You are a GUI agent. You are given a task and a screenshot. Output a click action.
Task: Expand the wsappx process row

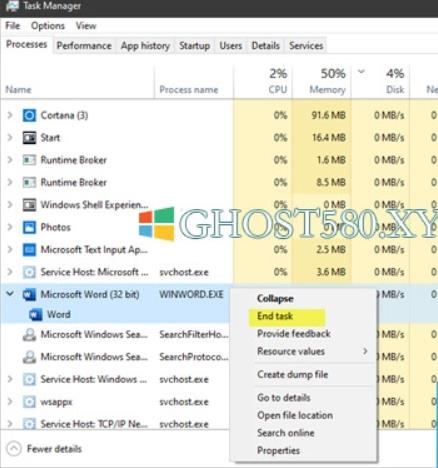(10, 402)
